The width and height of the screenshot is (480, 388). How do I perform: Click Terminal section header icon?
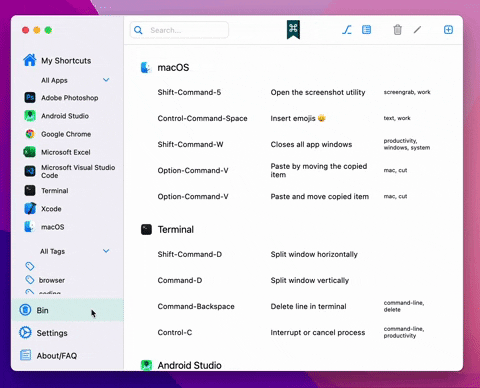[x=146, y=229]
